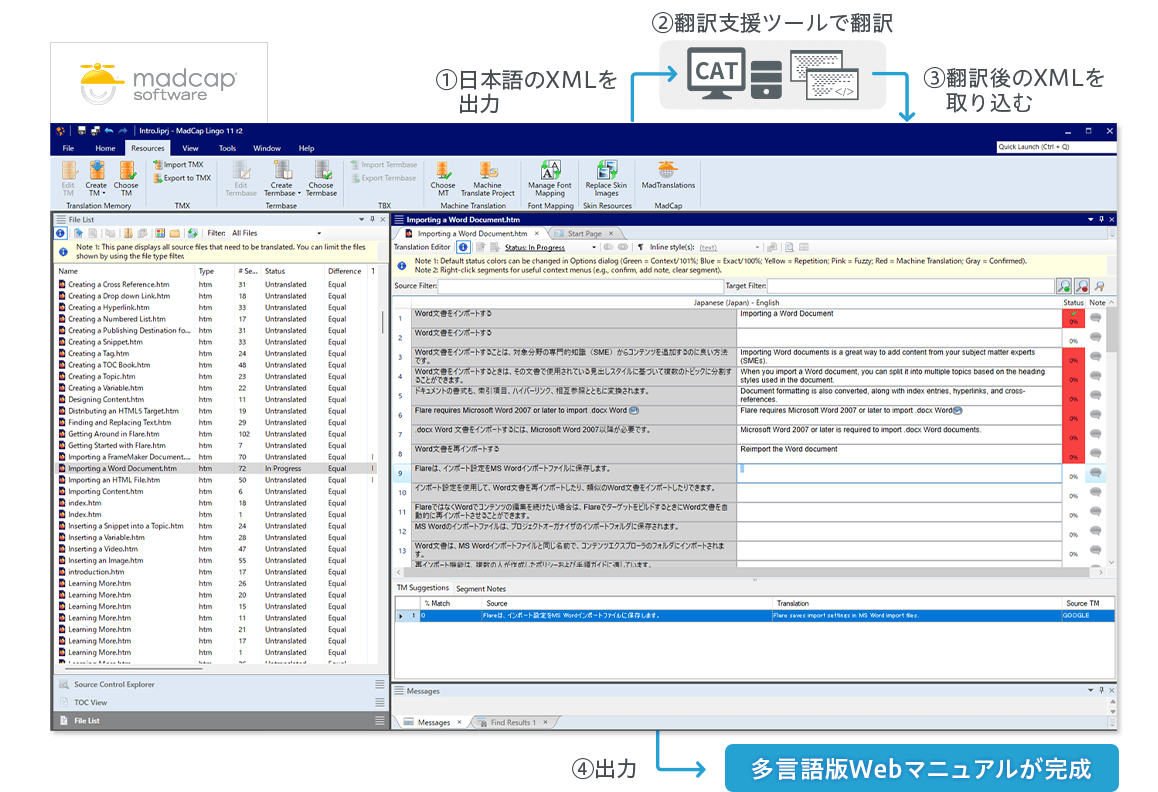Open the Create Termbase dropdown arrow
The width and height of the screenshot is (1158, 792).
tap(299, 194)
